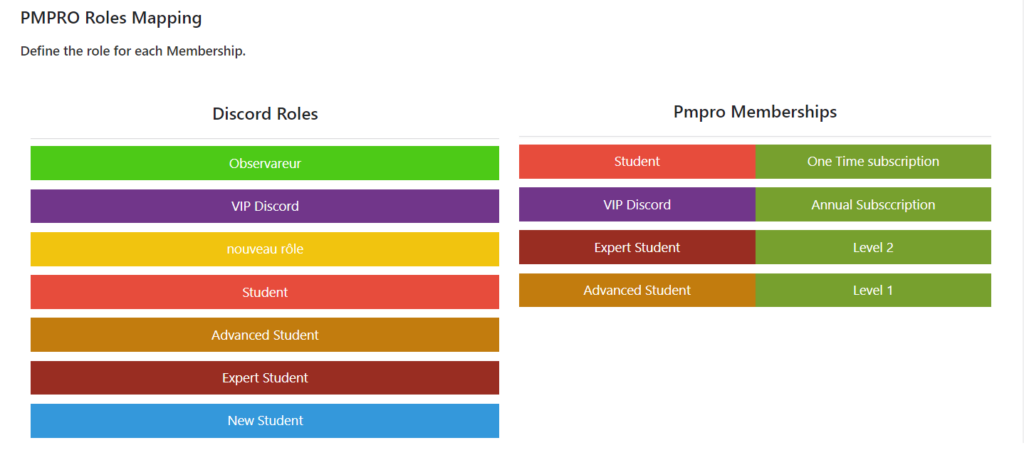The image size is (1024, 475).
Task: Click the Student role mapped to One Time subscription
Action: pos(637,161)
